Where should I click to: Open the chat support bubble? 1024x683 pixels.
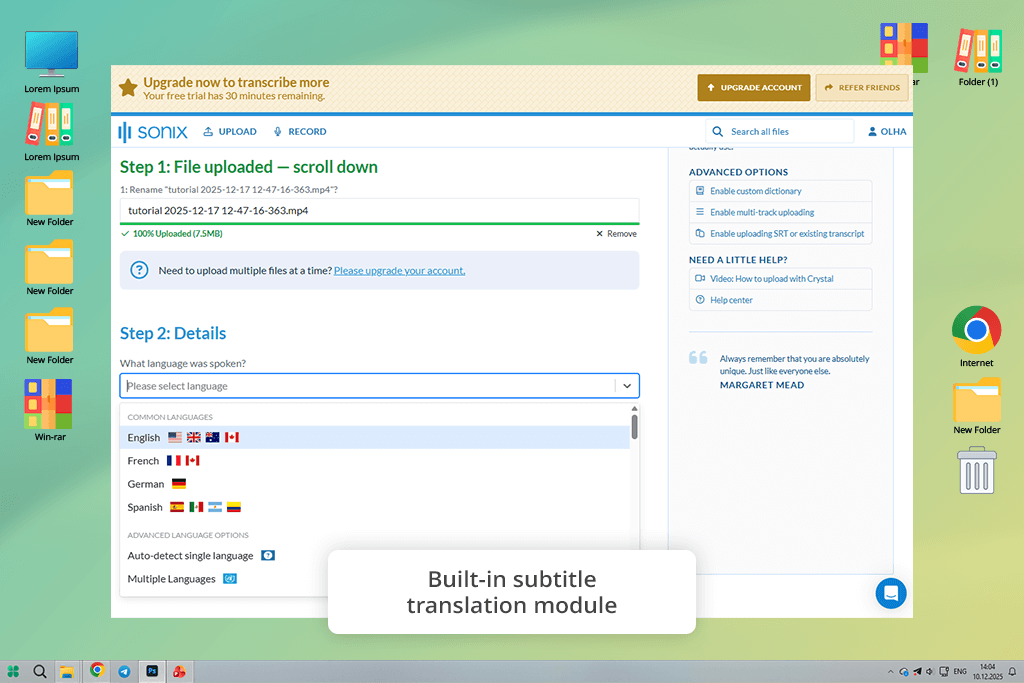(x=891, y=594)
